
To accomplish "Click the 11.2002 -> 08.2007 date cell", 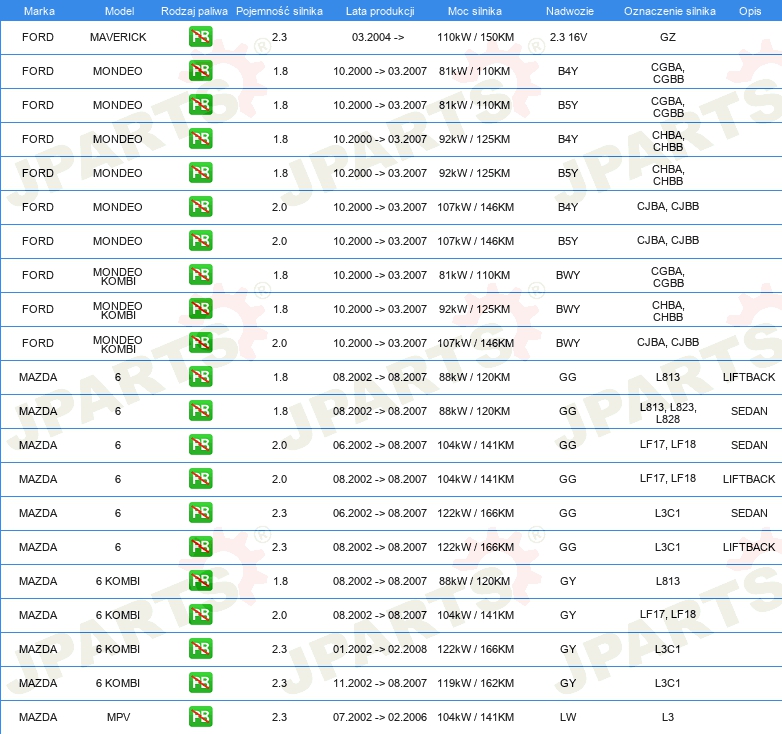I will pos(380,683).
